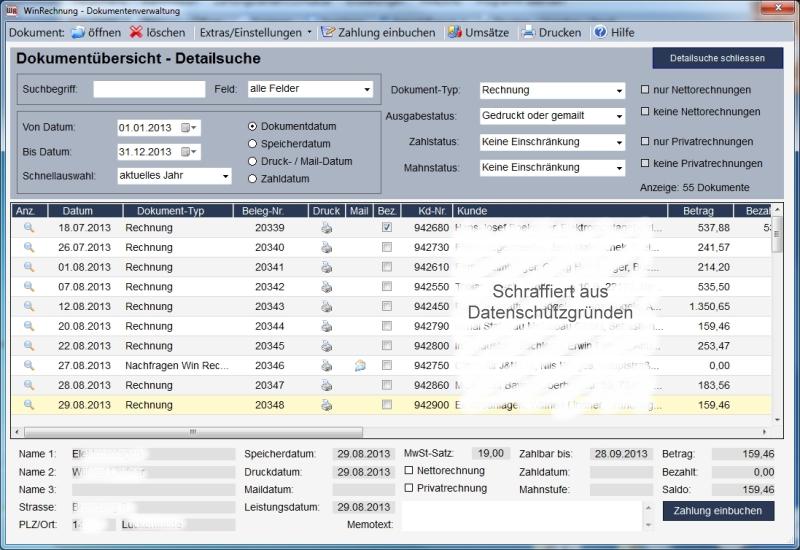Image resolution: width=800 pixels, height=550 pixels.
Task: Click Detailsuche schliessen button
Action: [717, 58]
